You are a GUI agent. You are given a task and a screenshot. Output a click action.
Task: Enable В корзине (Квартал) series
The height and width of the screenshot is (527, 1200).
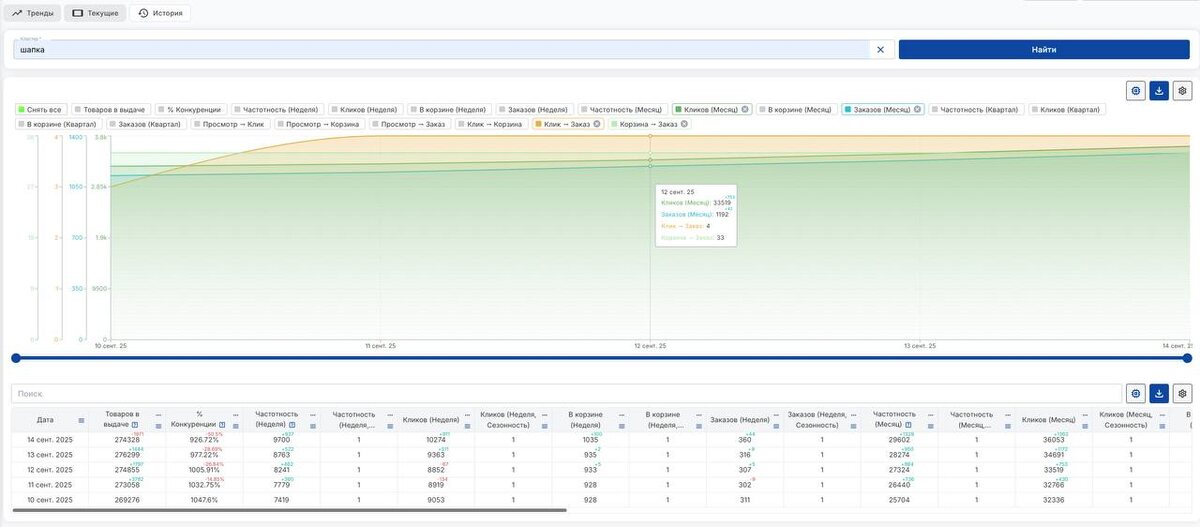tap(57, 124)
